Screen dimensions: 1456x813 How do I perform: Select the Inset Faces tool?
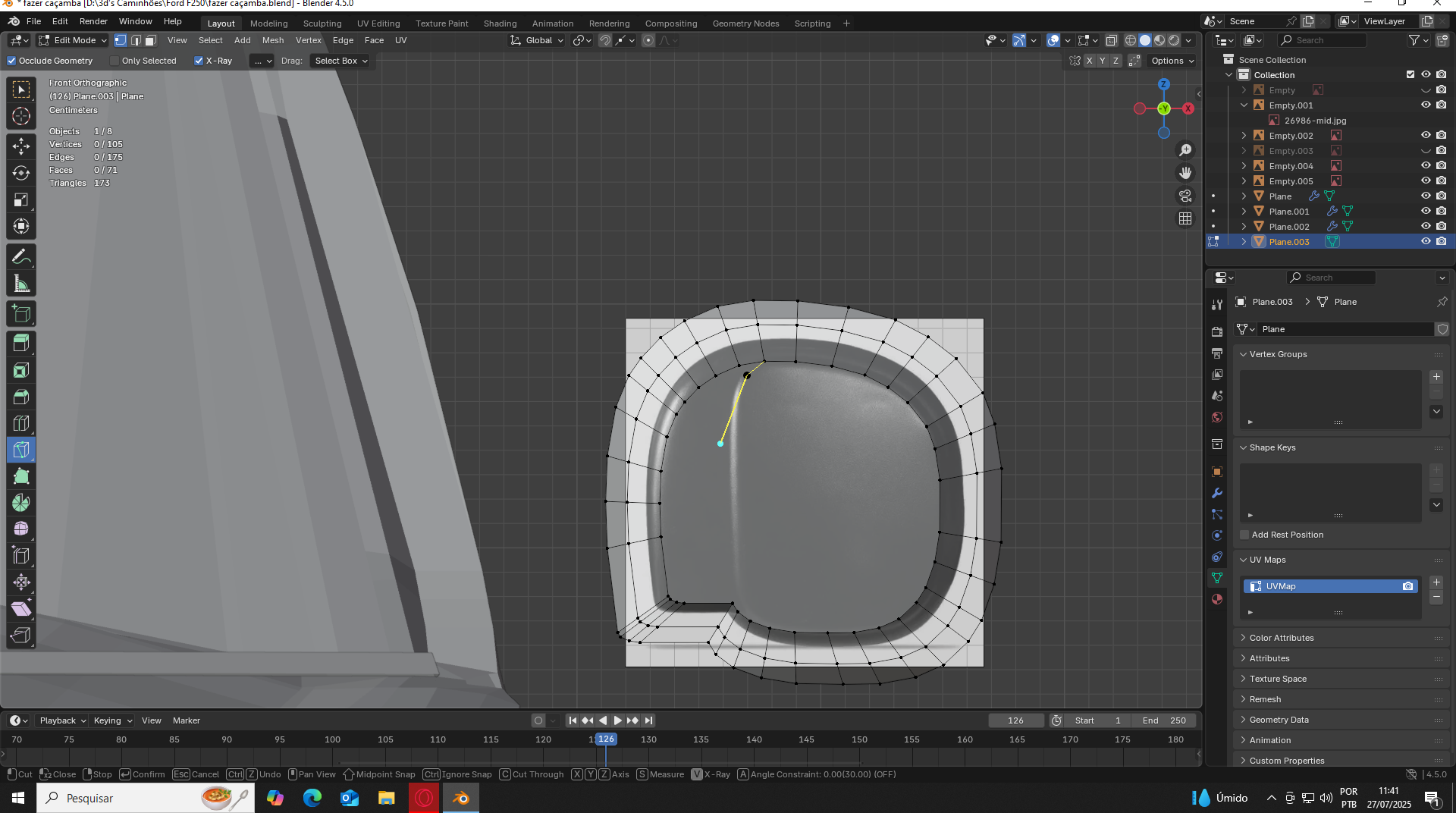[x=21, y=370]
